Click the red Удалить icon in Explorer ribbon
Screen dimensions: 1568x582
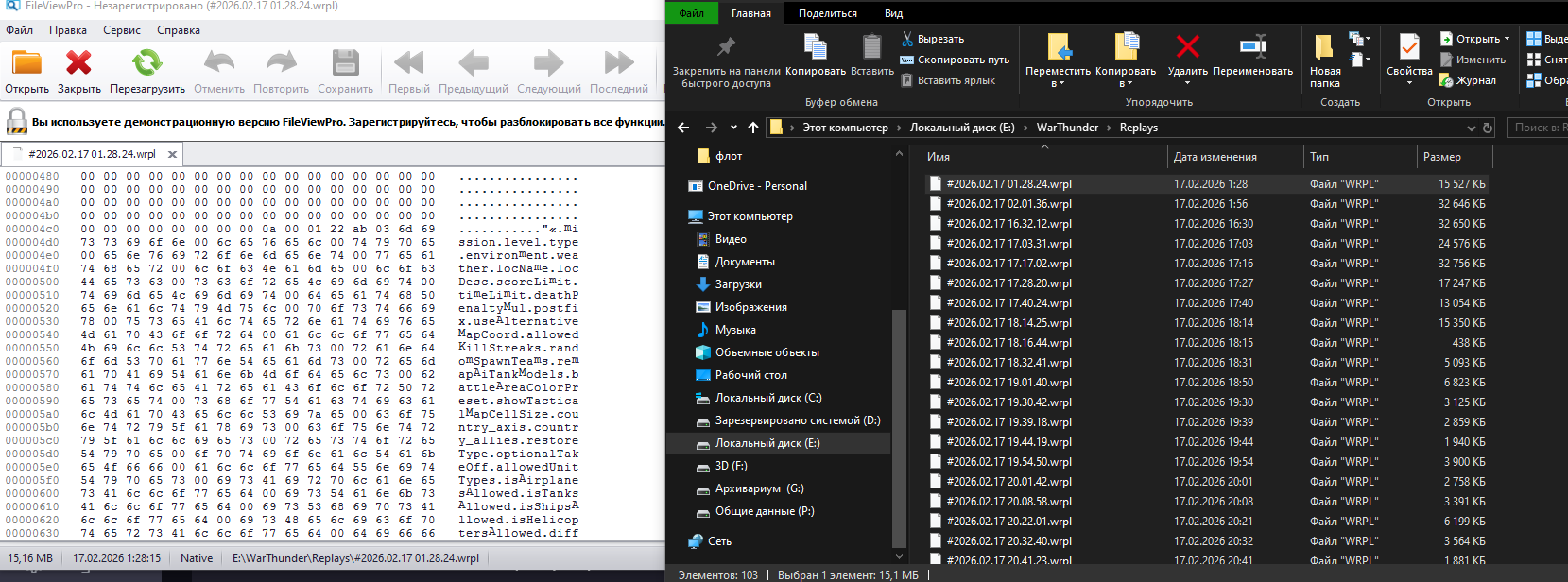(x=1187, y=47)
